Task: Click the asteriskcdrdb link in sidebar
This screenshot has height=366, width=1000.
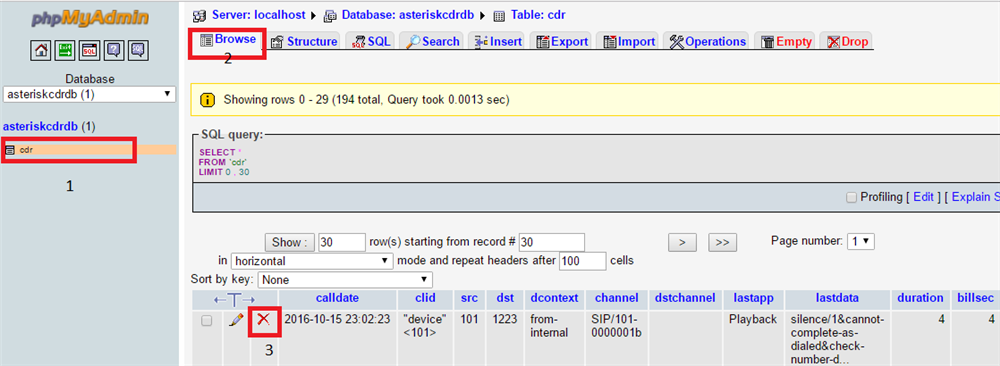Action: pyautogui.click(x=40, y=126)
